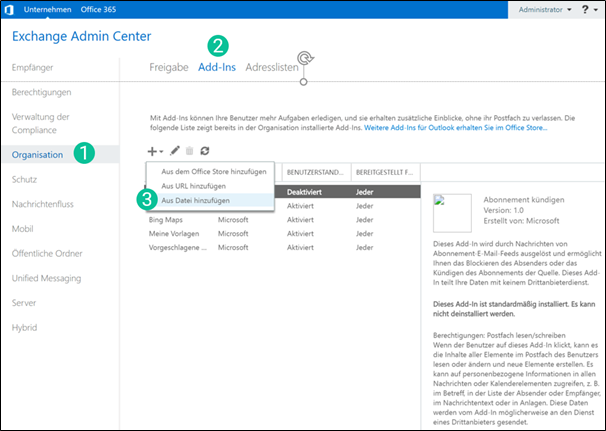Choose 'Aus dem Office Store hinzufügen'
Screen dimensions: 606x431
click(213, 171)
